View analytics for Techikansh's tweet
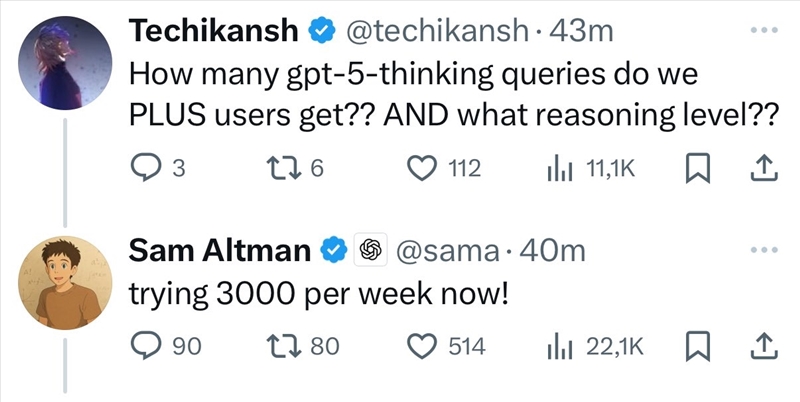 pos(556,169)
